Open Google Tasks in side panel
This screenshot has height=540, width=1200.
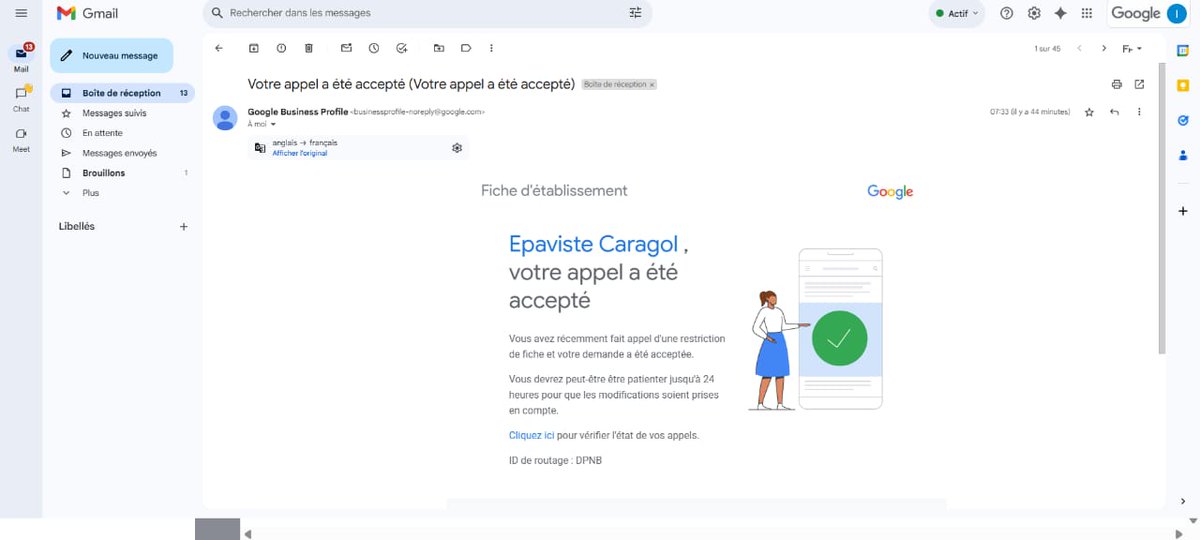point(1183,120)
